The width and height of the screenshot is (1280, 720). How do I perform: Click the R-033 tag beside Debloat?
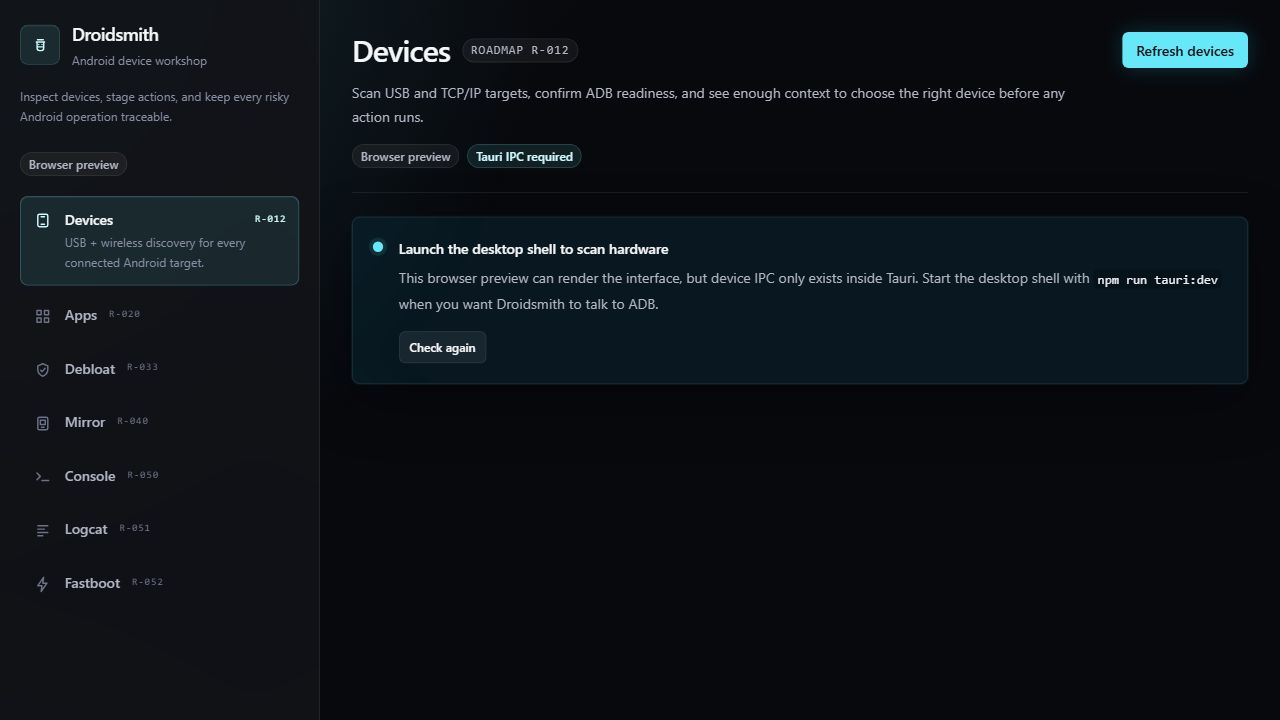pyautogui.click(x=142, y=367)
